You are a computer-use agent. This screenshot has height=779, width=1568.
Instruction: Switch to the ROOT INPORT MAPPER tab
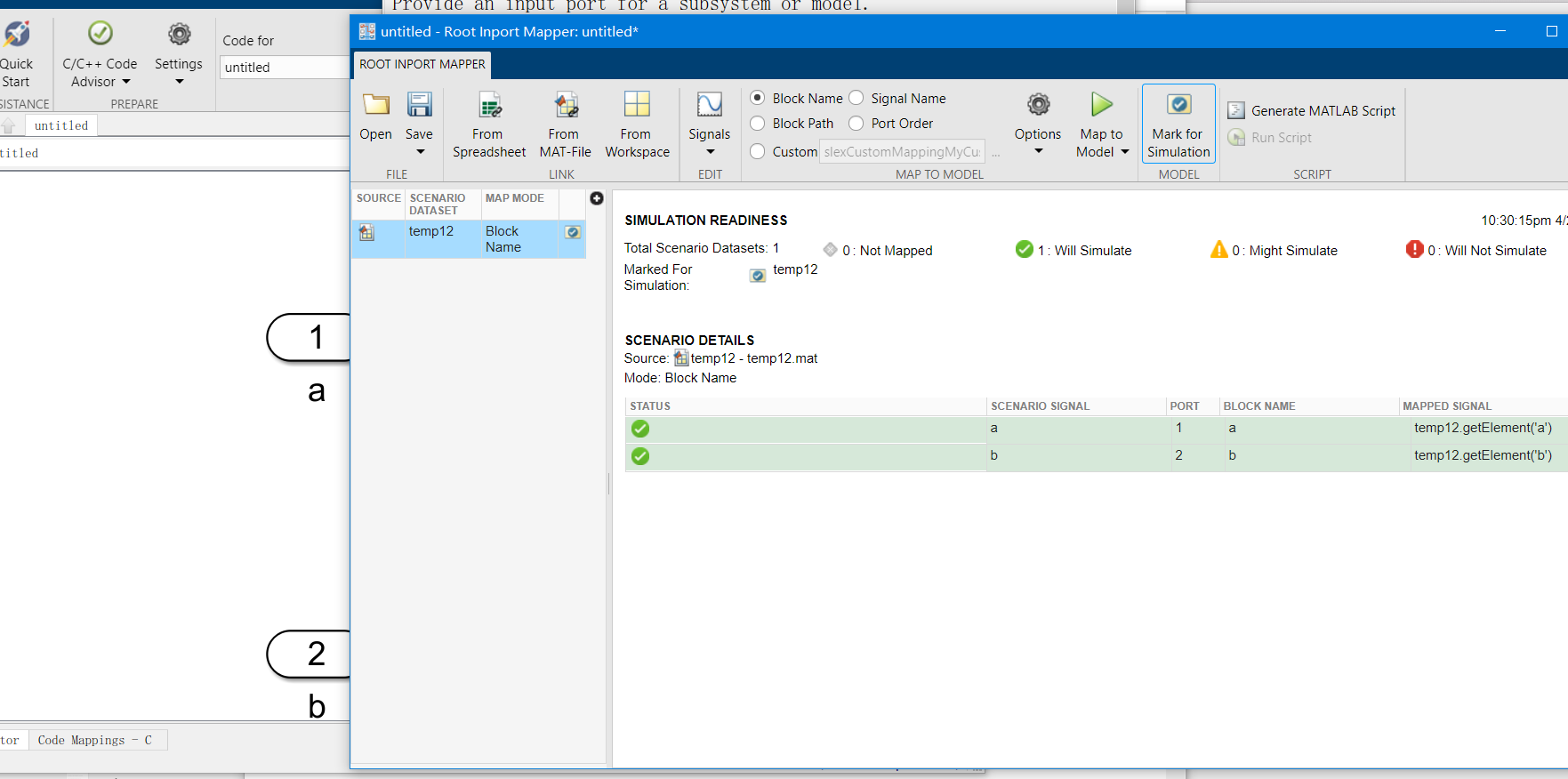coord(422,64)
